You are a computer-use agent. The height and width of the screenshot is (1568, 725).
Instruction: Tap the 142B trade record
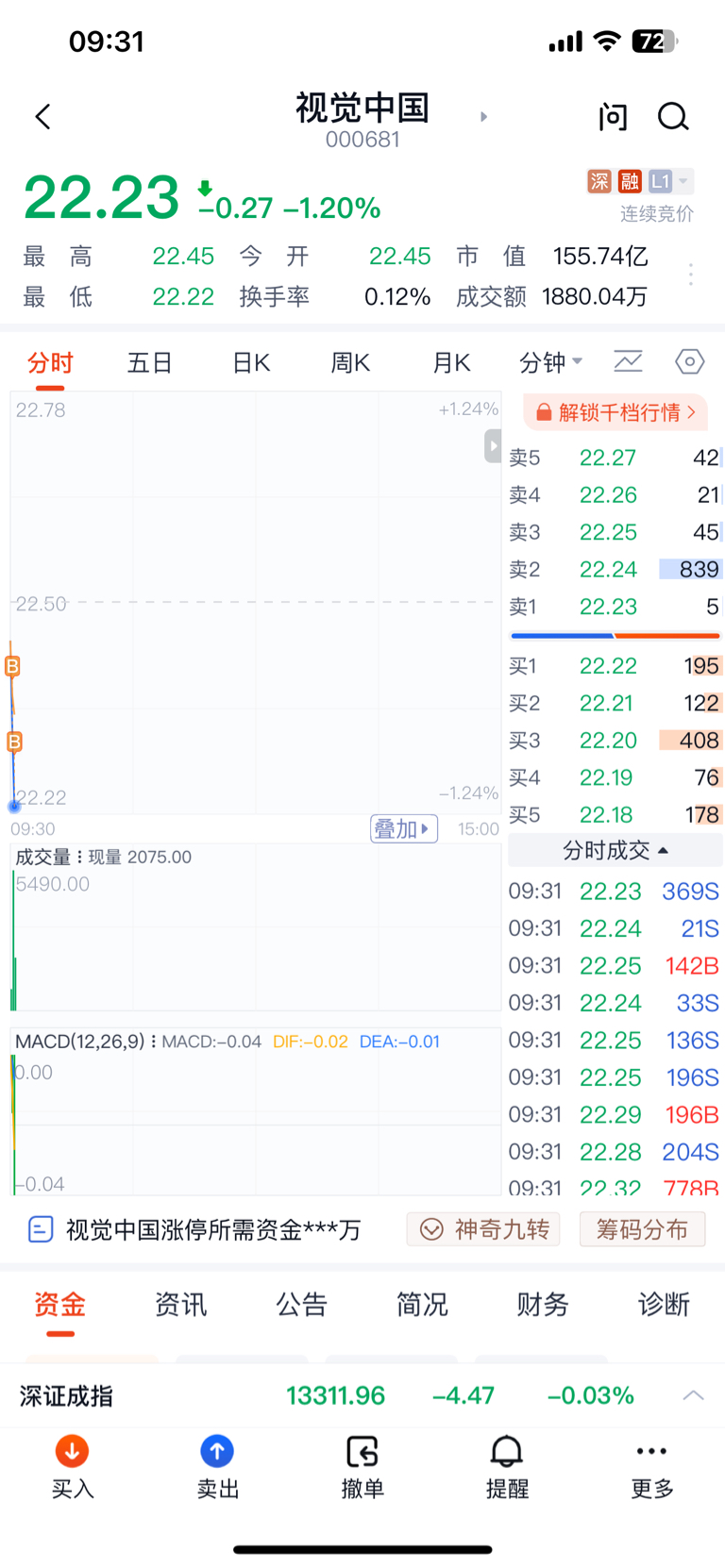(x=615, y=965)
